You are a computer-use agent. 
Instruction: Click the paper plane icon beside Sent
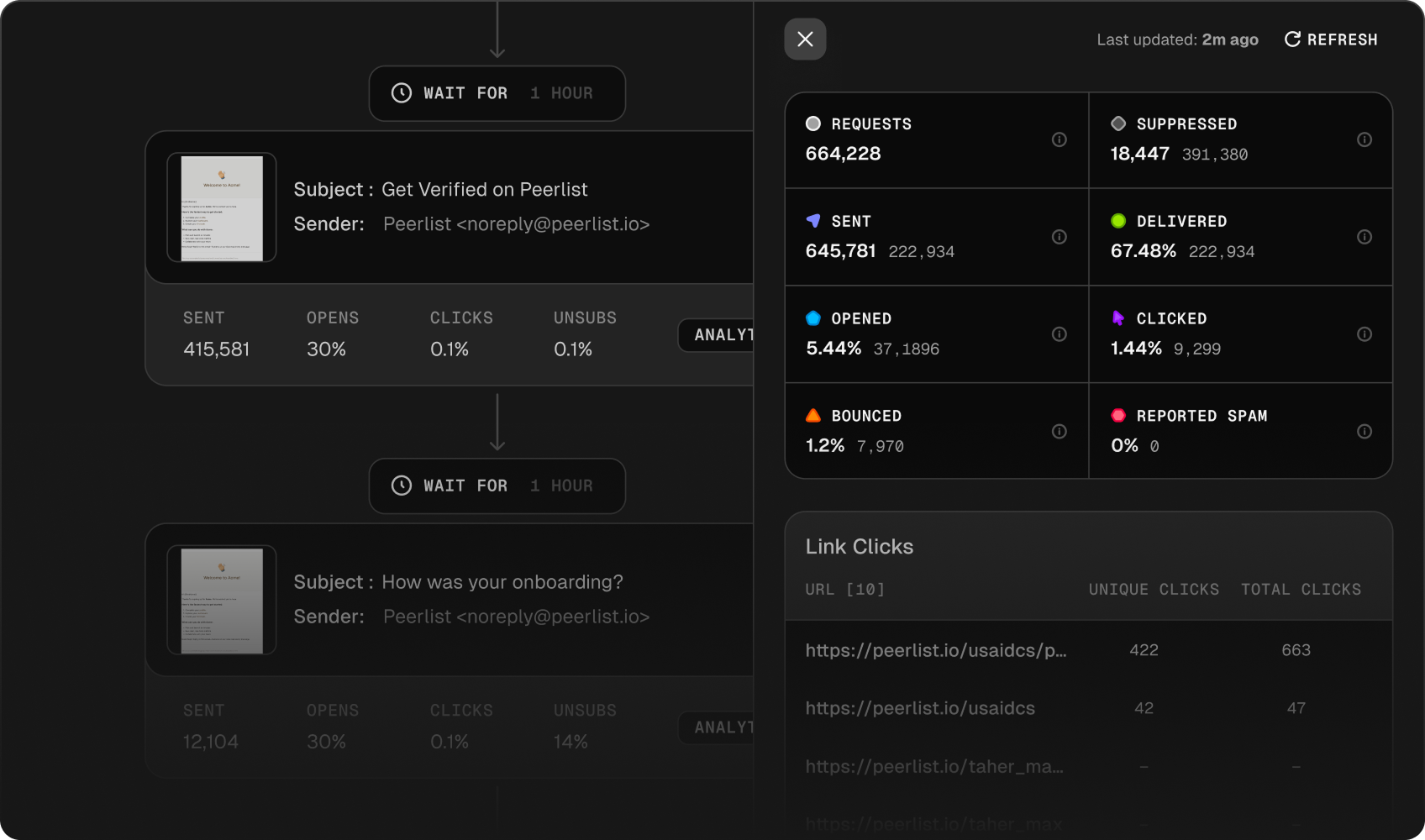(812, 220)
